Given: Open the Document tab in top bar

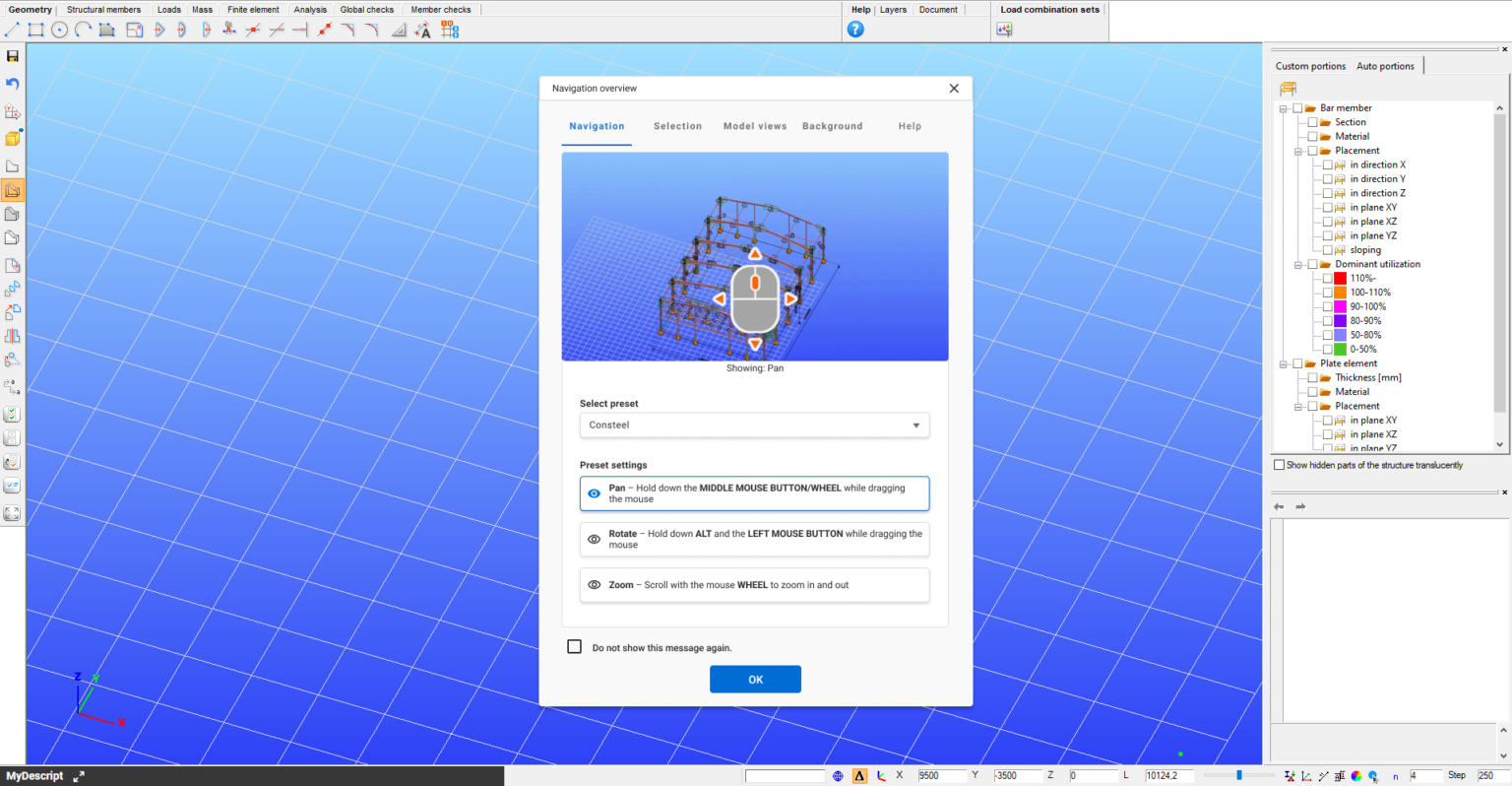Looking at the screenshot, I should (x=938, y=10).
